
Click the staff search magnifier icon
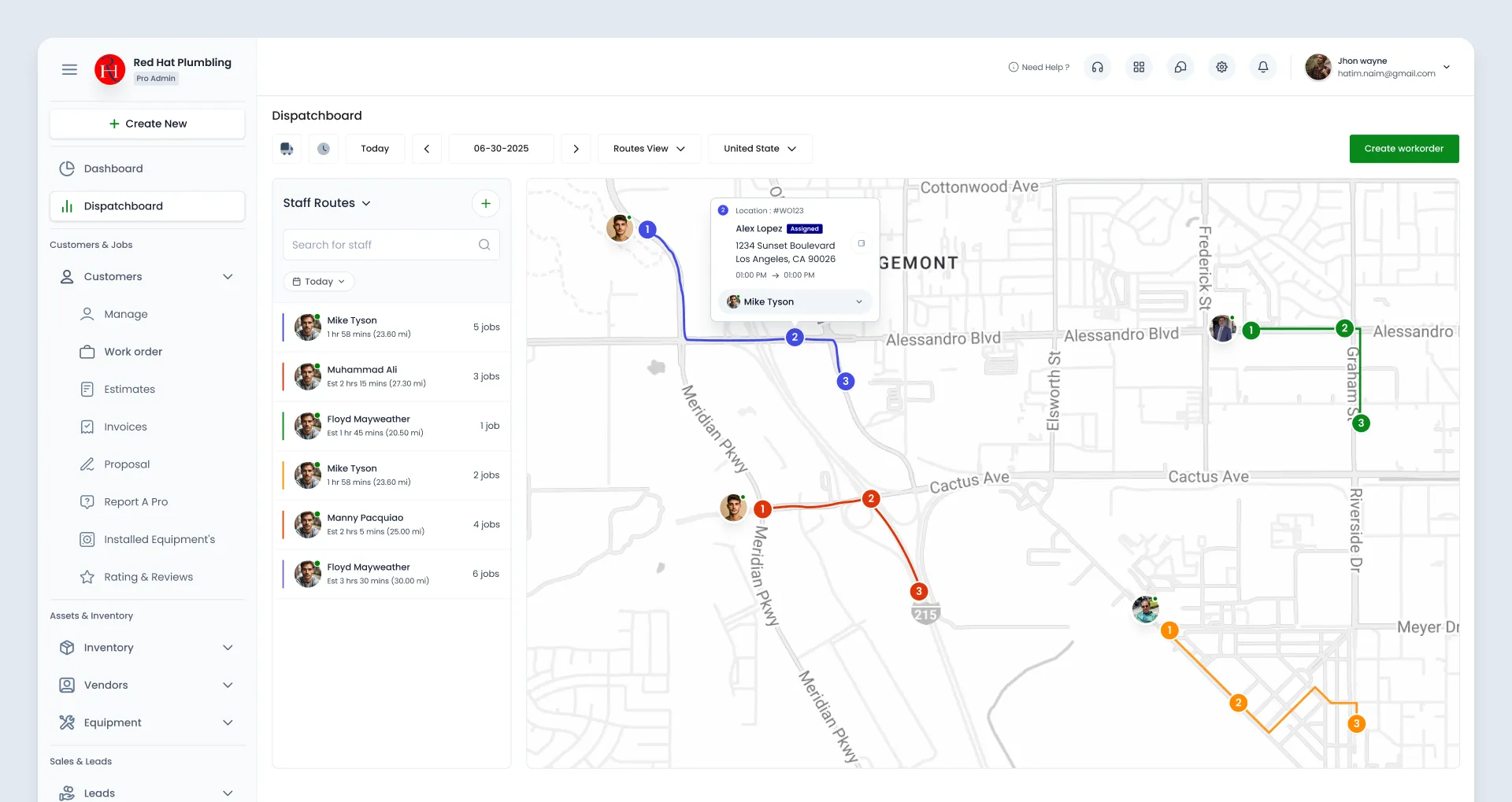[484, 245]
